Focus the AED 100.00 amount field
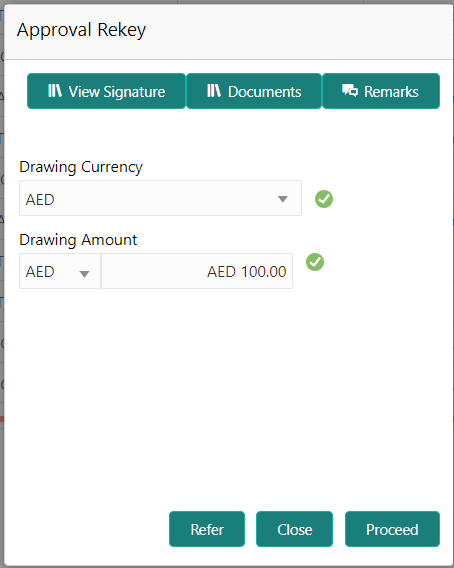Viewport: 454px width, 568px height. (197, 271)
